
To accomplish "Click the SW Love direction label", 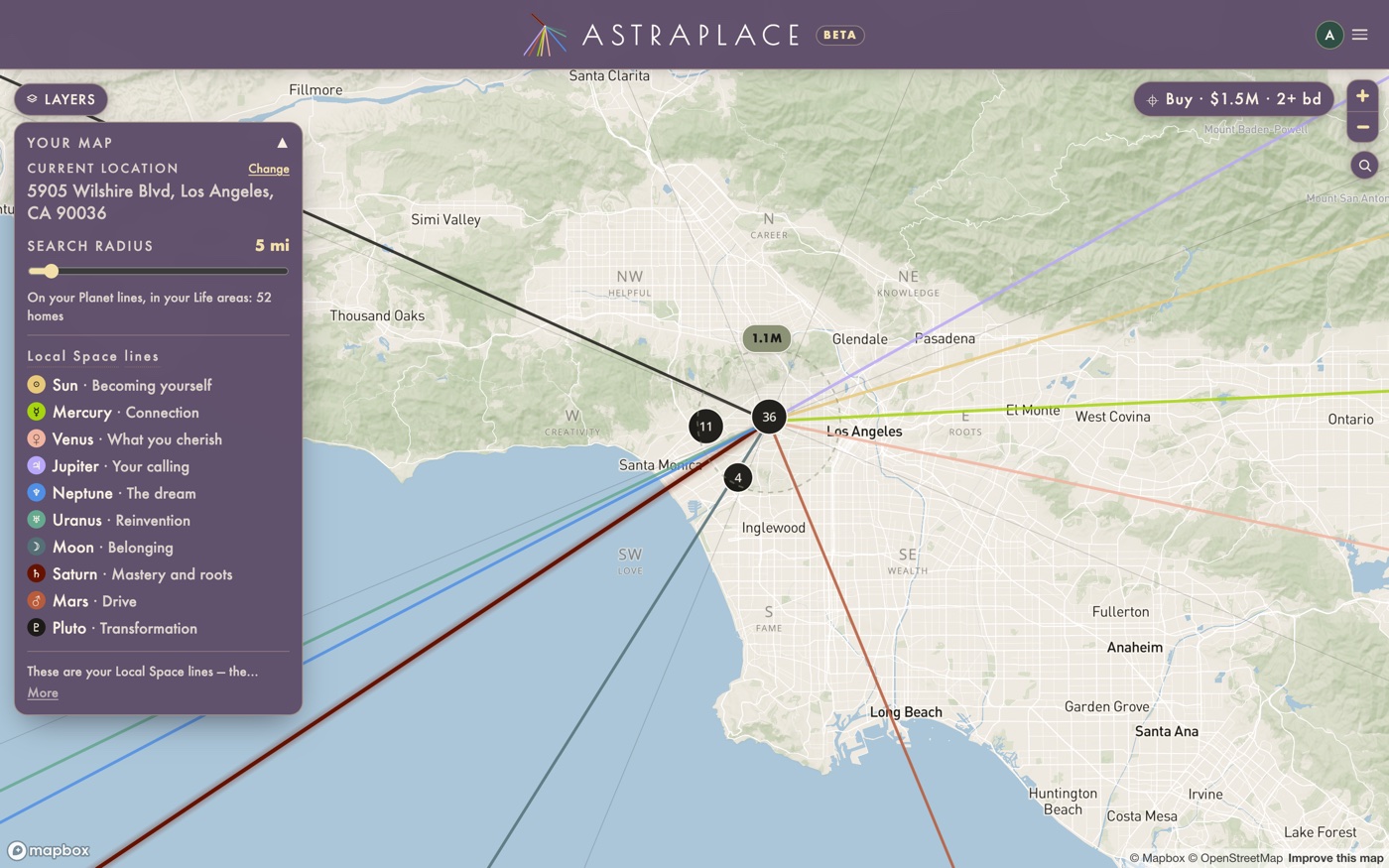I will point(630,560).
